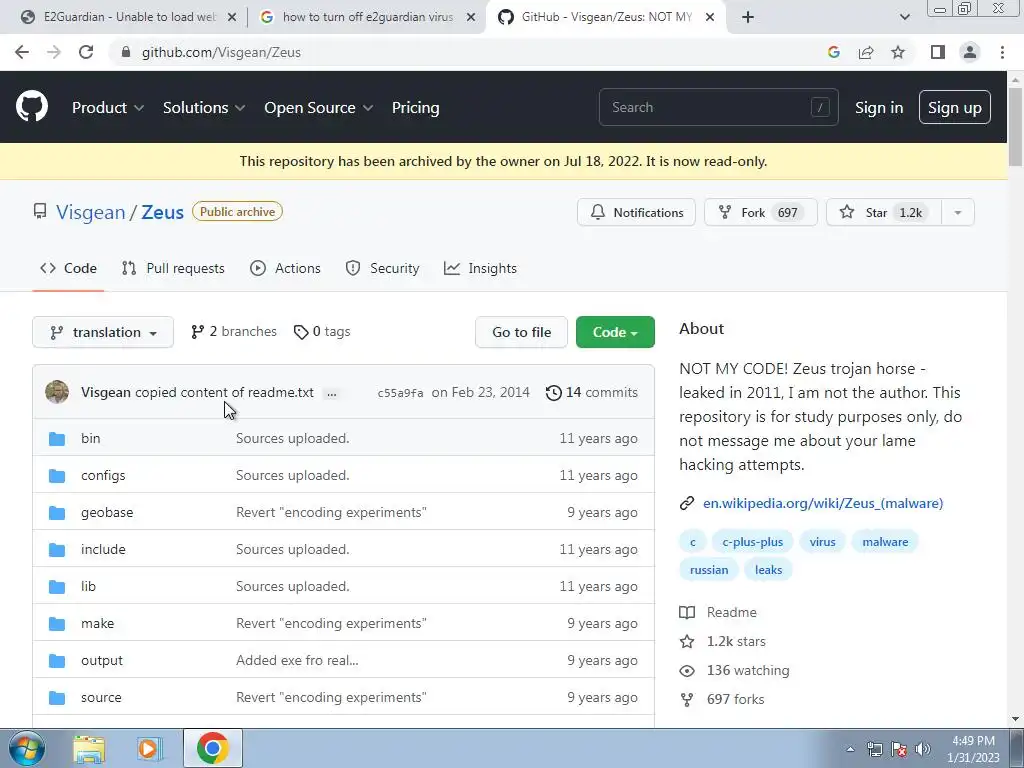Click the configs folder icon

pyautogui.click(x=57, y=475)
